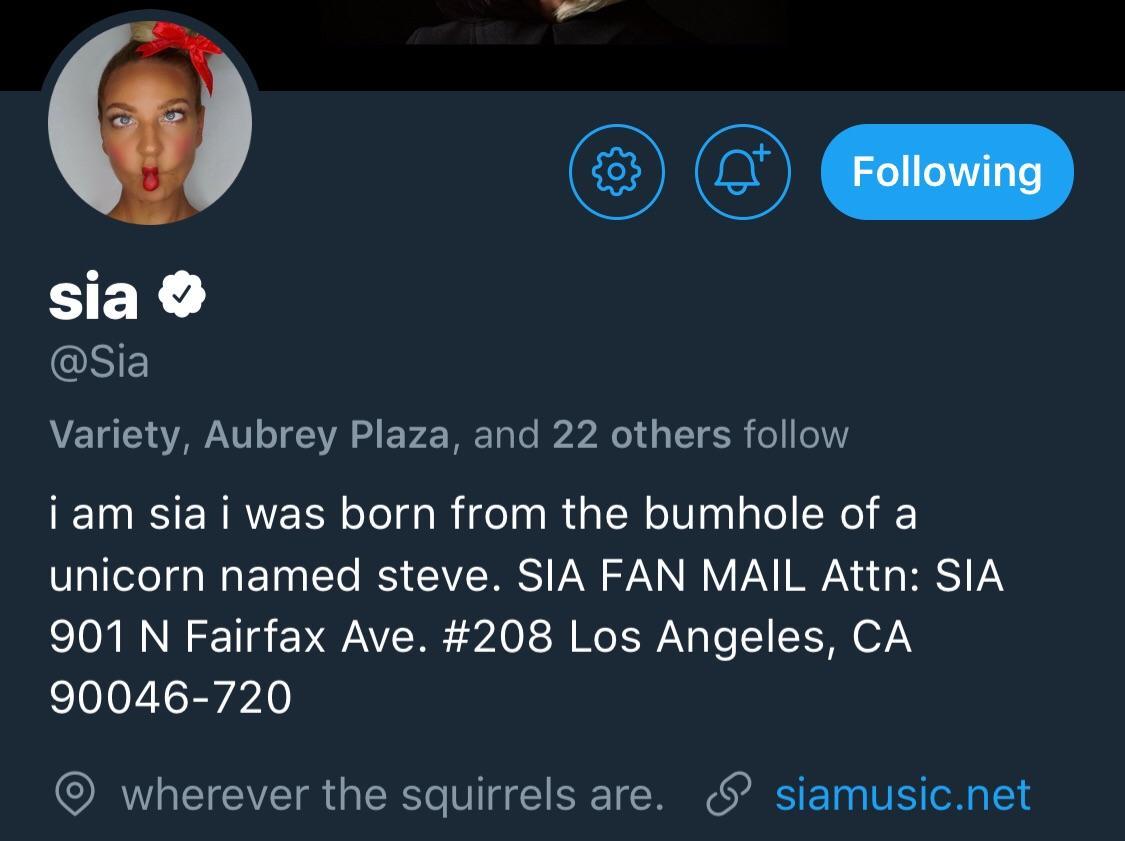Visit the siamusic.net website link
Viewport: 1125px width, 841px height.
tap(901, 794)
